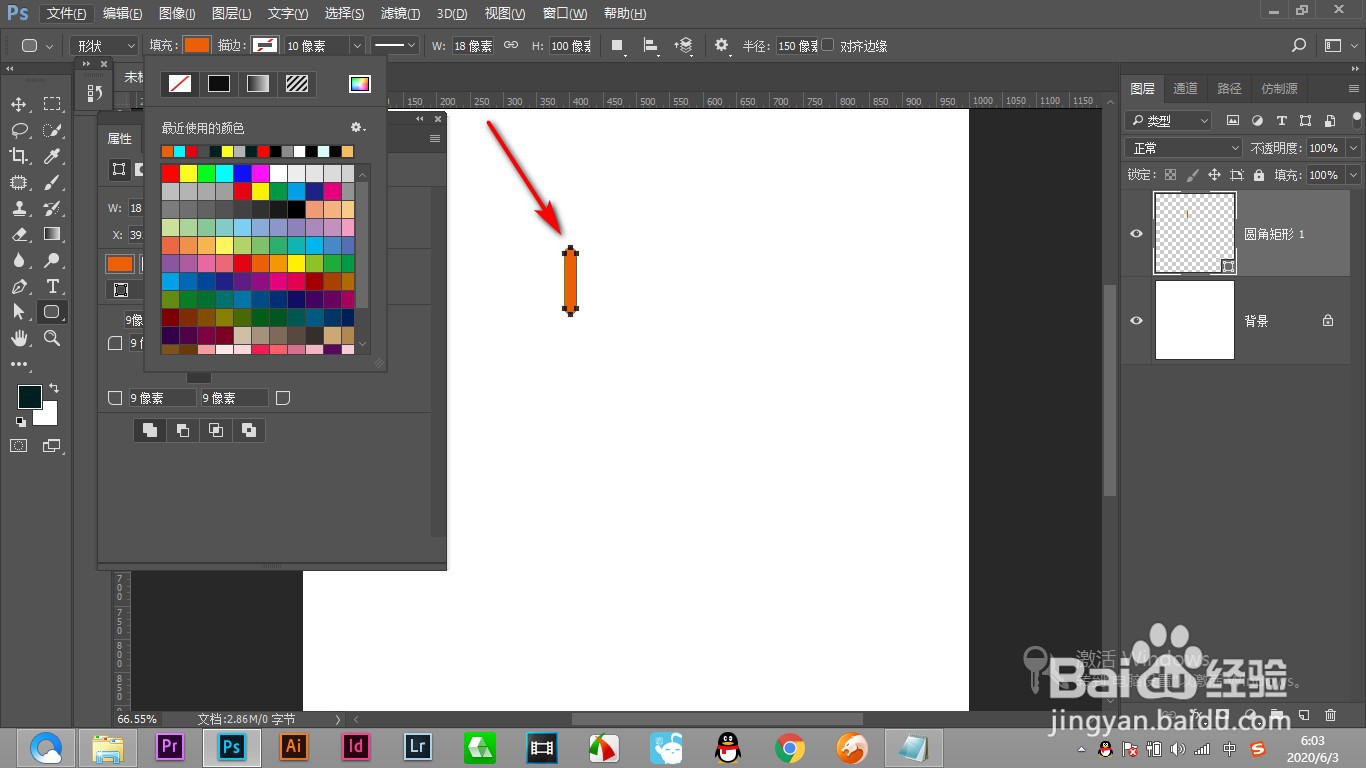Open the path alignment options
Viewport: 1366px width, 768px height.
pos(651,46)
